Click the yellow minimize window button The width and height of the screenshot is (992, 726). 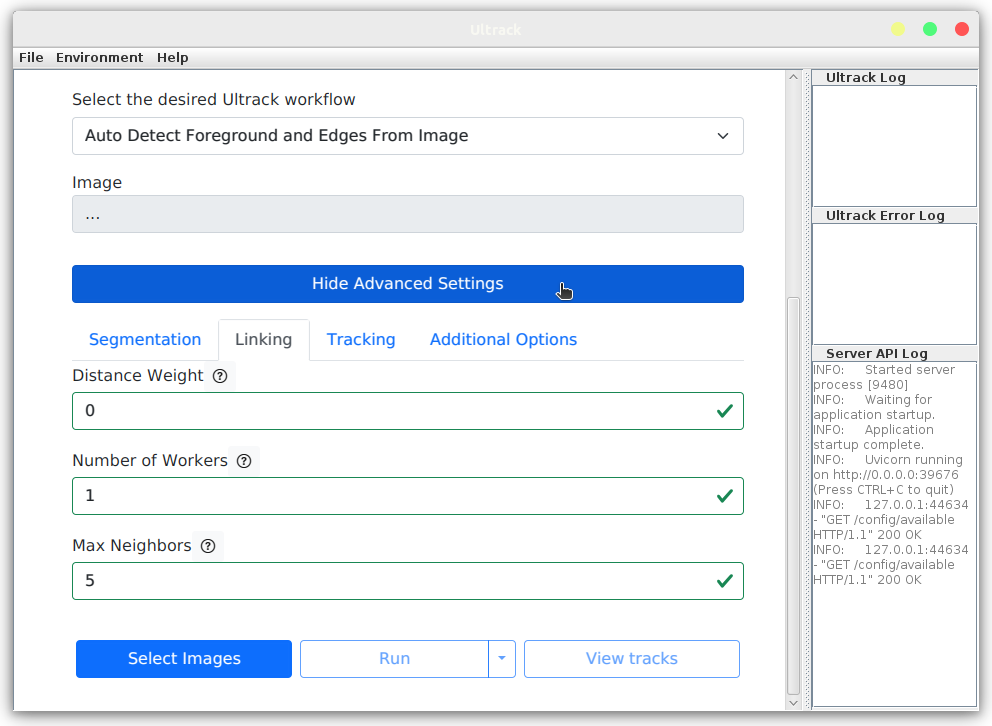point(898,29)
